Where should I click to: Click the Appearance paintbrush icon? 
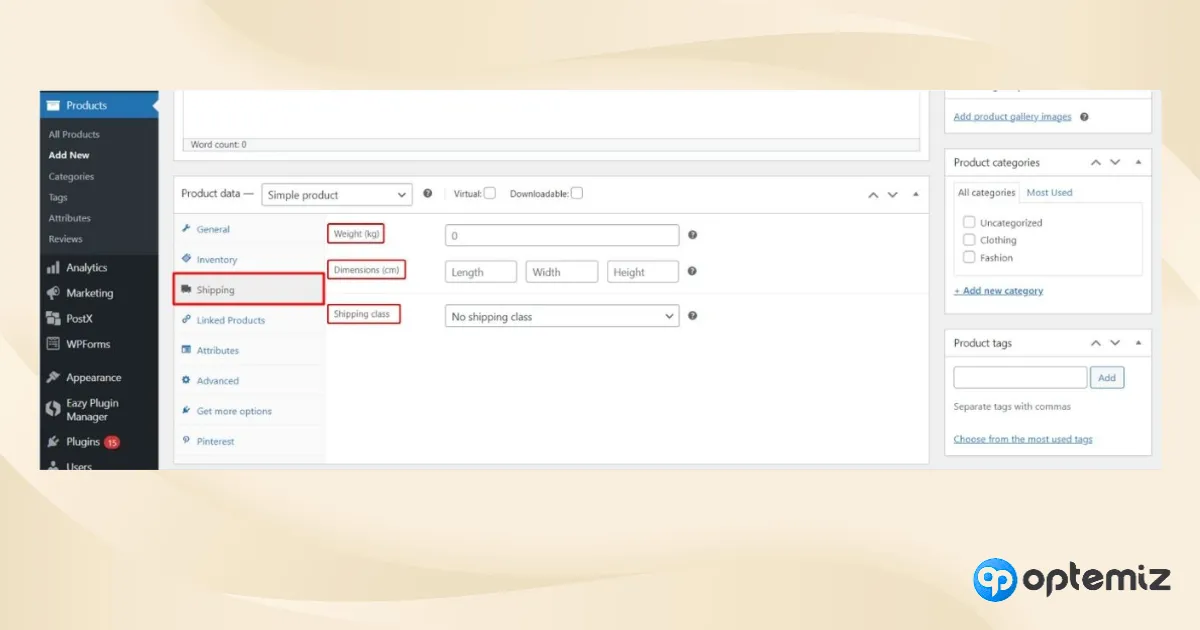click(53, 378)
